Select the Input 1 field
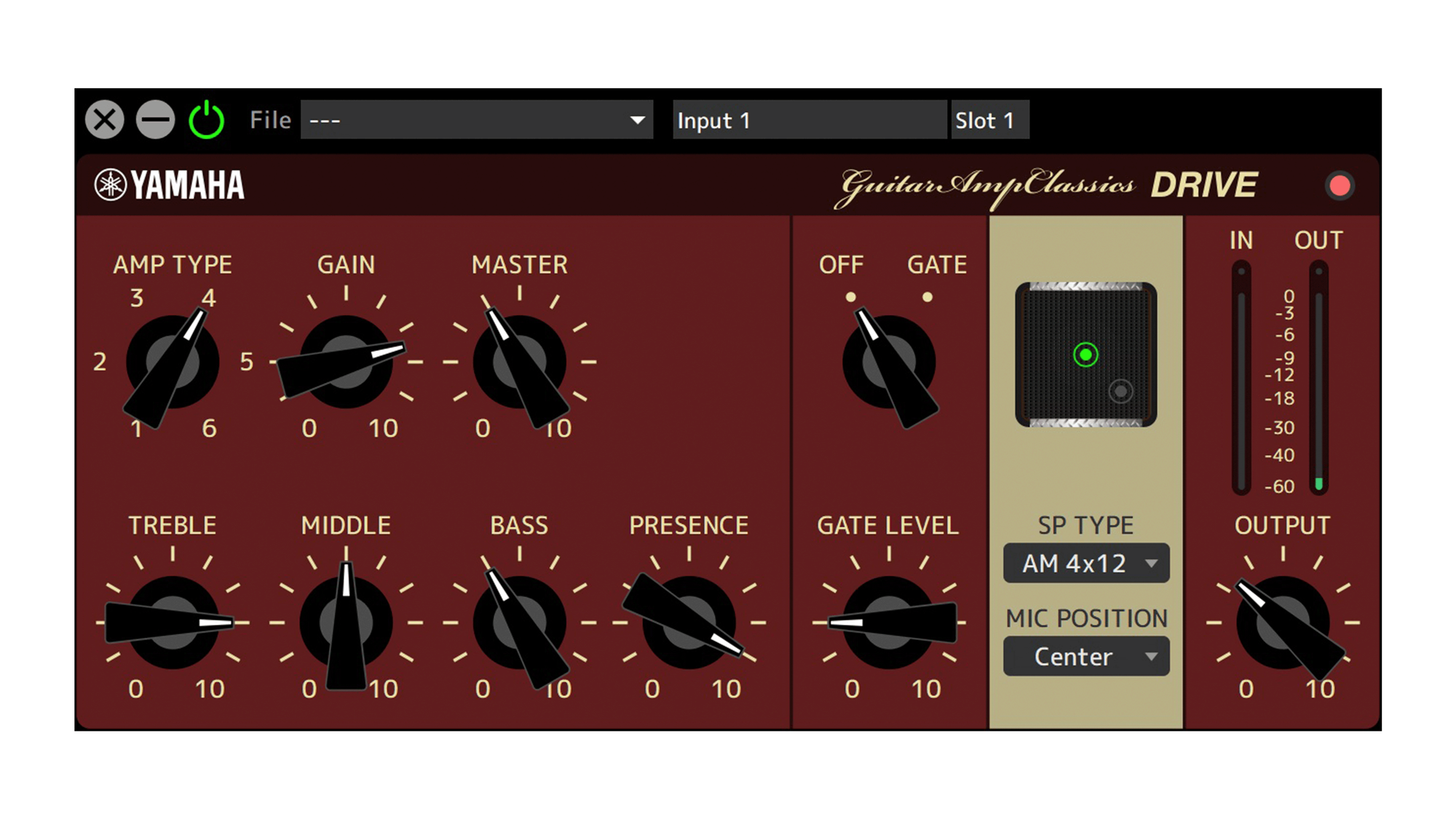Screen dimensions: 1456x819 (808, 119)
